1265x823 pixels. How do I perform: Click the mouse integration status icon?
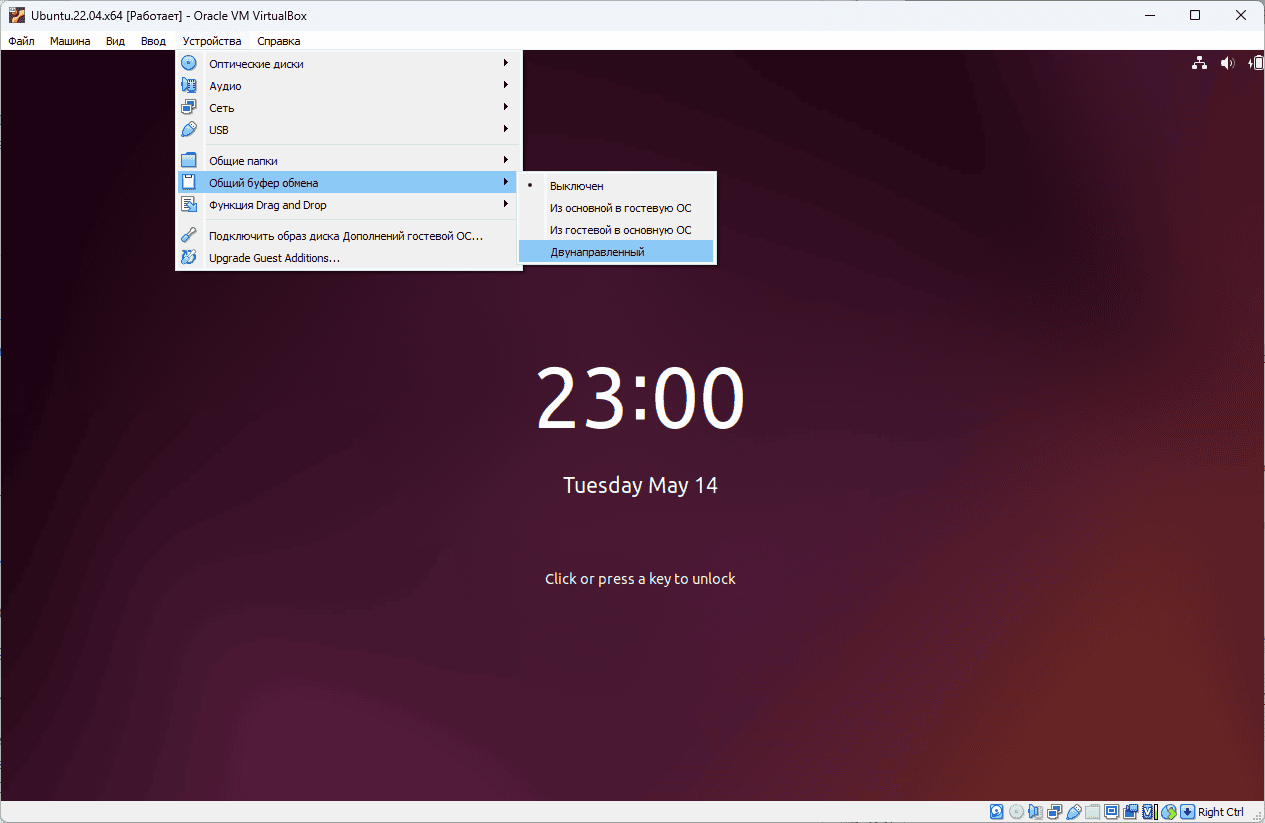tap(1168, 812)
